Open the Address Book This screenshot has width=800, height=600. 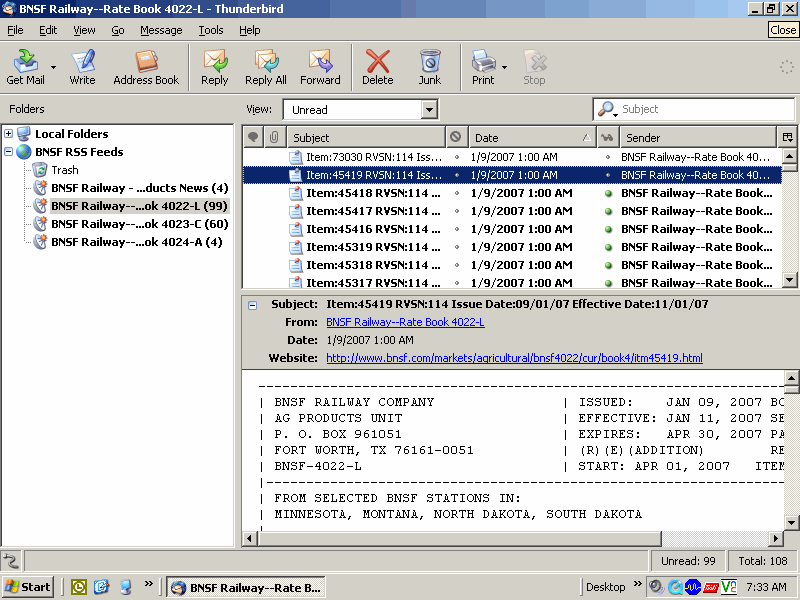[x=146, y=67]
